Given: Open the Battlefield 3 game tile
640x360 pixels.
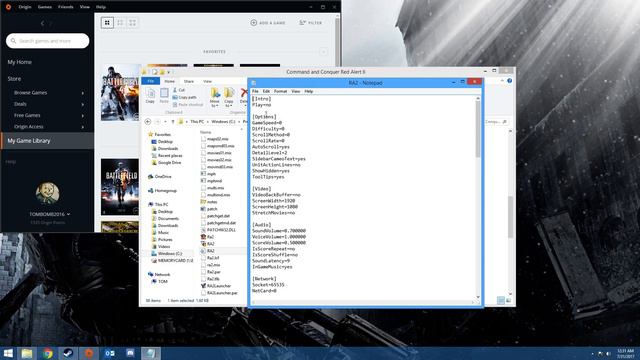Looking at the screenshot, I should 120,187.
